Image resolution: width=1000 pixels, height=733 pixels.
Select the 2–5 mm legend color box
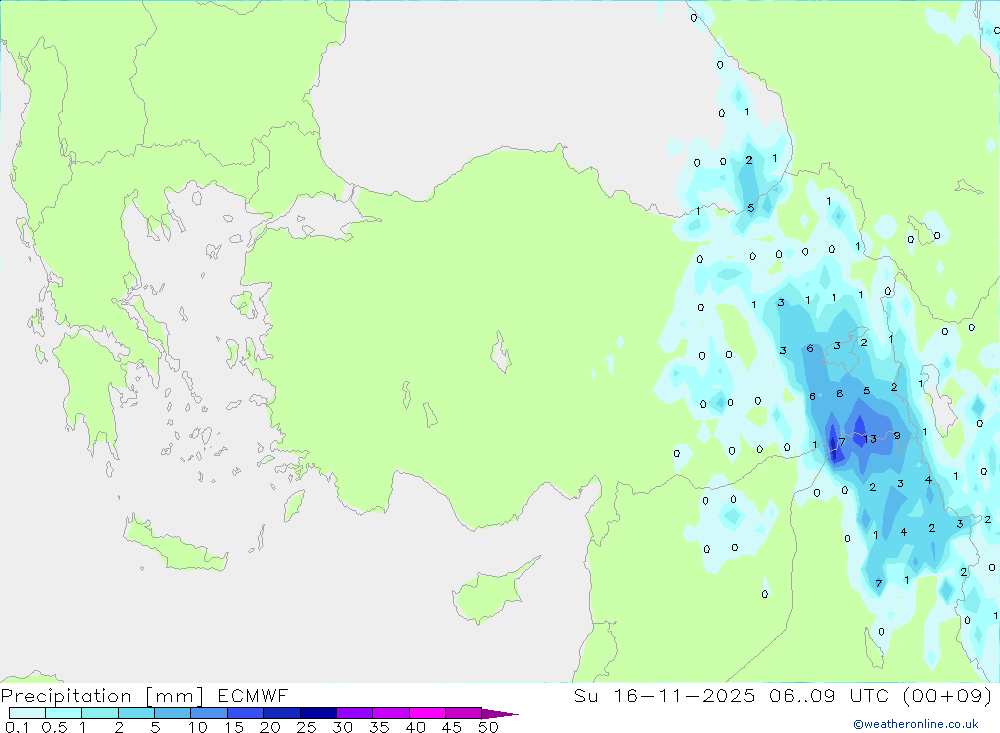click(136, 713)
